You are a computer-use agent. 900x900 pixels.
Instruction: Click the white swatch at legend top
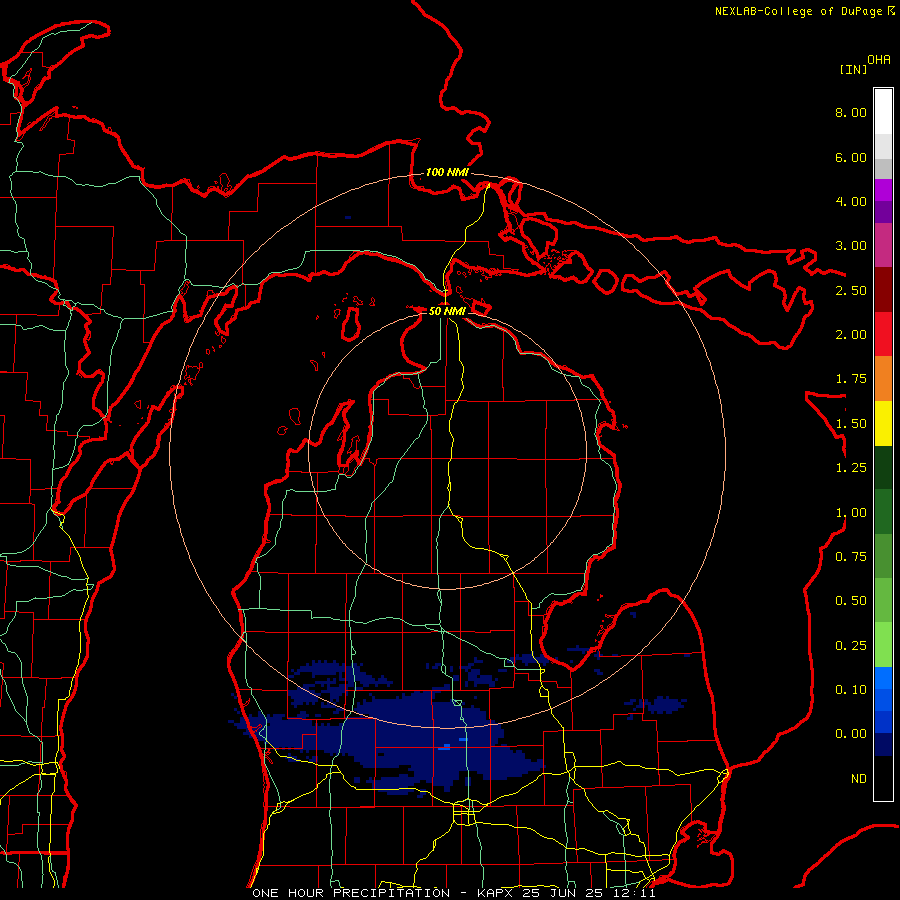[883, 111]
